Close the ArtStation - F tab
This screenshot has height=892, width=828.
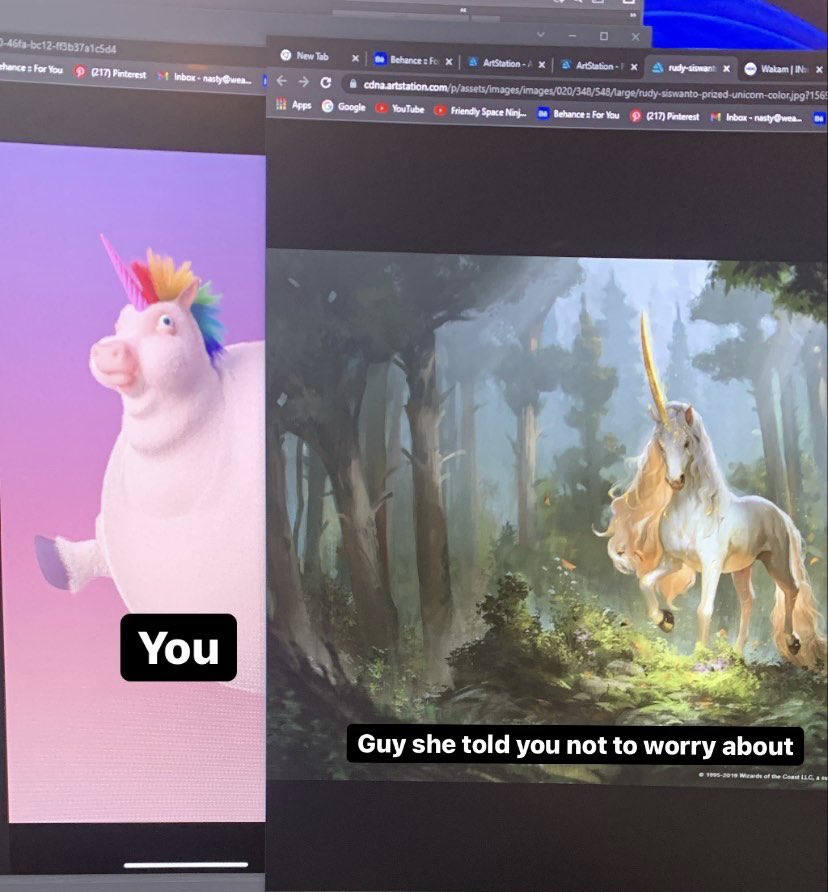[x=634, y=67]
